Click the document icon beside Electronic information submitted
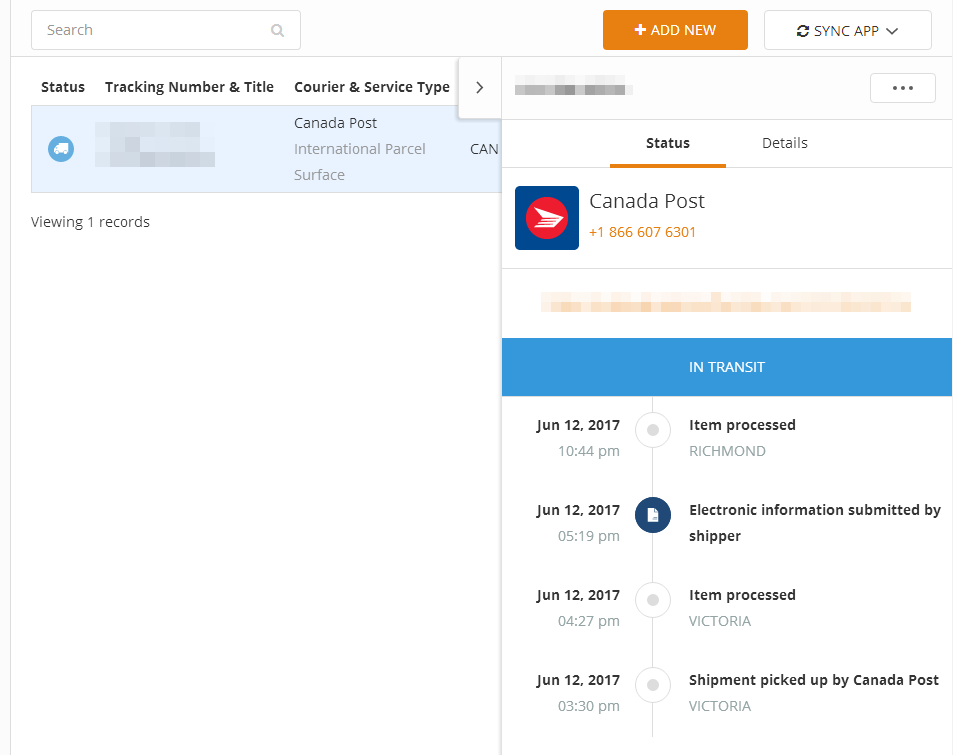This screenshot has width=953, height=755. pos(653,515)
